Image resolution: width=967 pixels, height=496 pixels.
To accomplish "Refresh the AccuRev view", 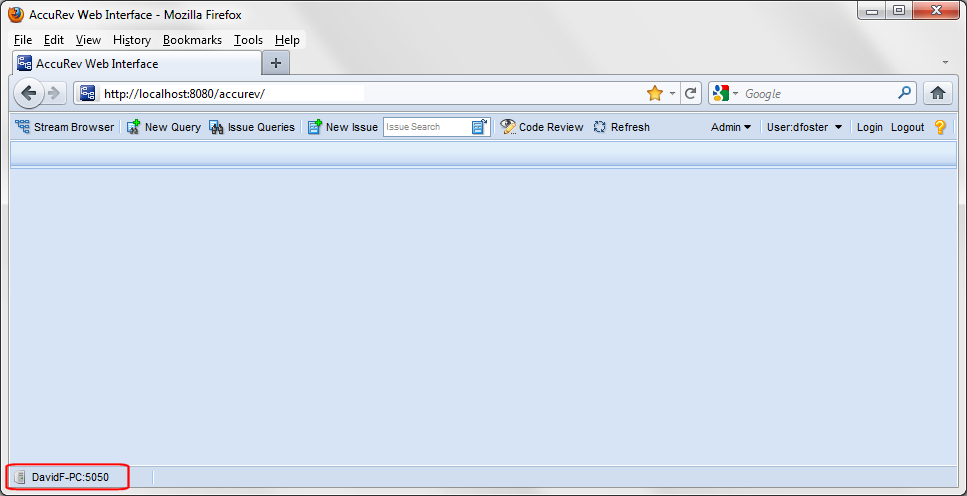I will tap(621, 127).
